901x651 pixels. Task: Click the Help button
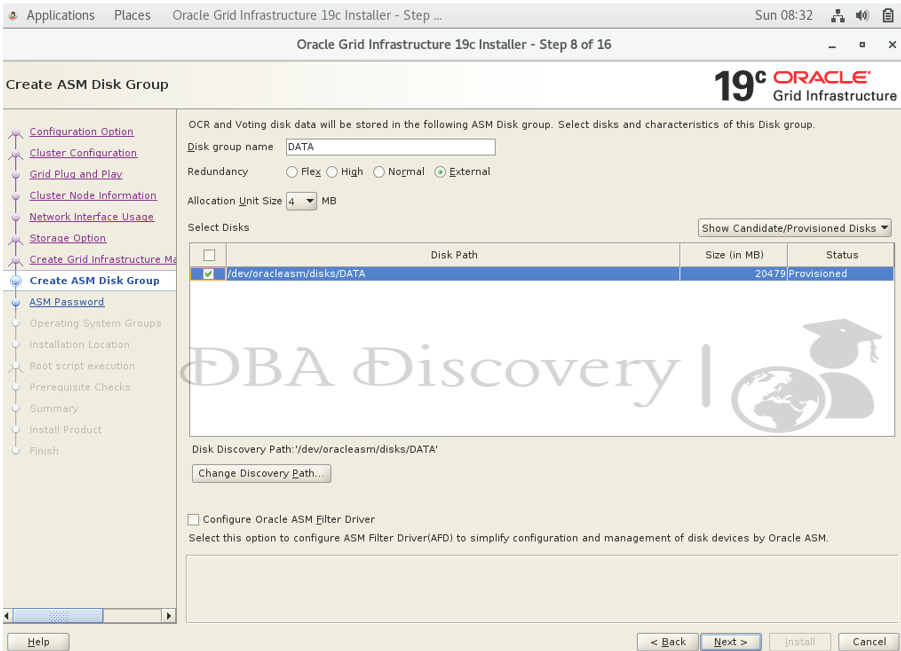38,642
